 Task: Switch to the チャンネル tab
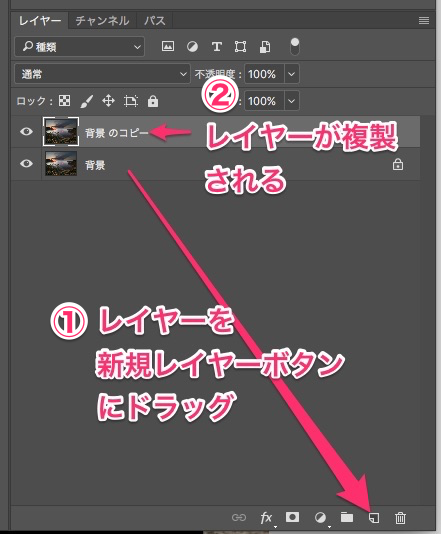(x=102, y=21)
